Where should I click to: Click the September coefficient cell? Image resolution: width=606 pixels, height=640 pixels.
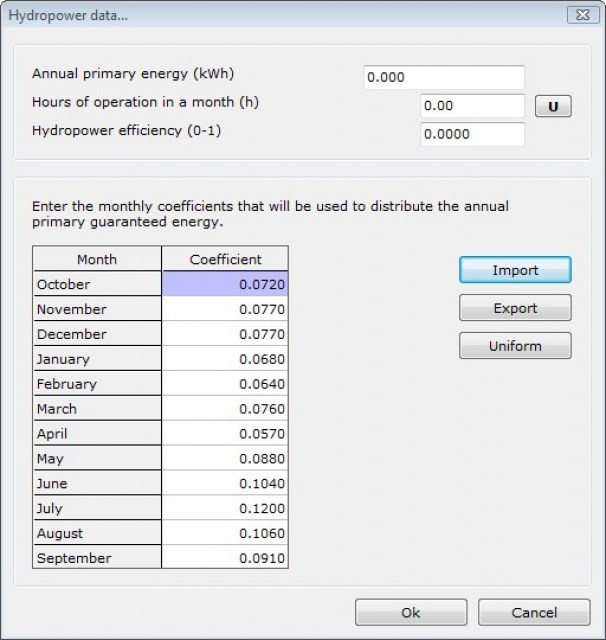(x=225, y=558)
